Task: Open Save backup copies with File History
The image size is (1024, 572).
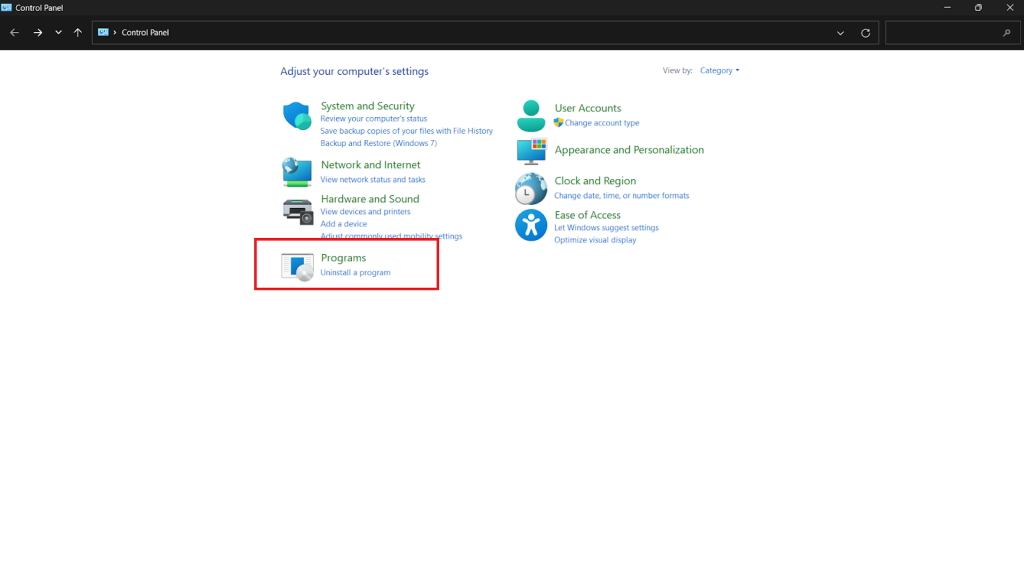Action: tap(406, 131)
